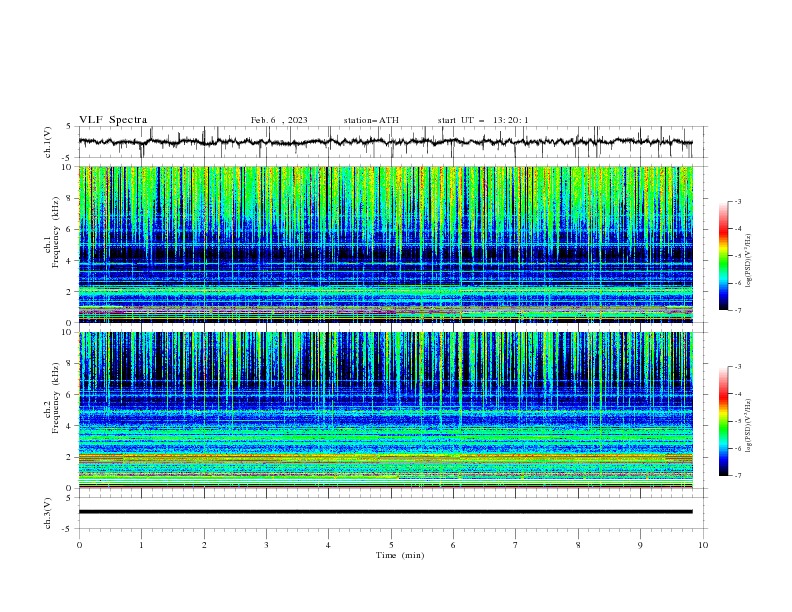This screenshot has width=792, height=612.
Task: Click the "VLF Spectra" plot title
Action: pyautogui.click(x=113, y=120)
